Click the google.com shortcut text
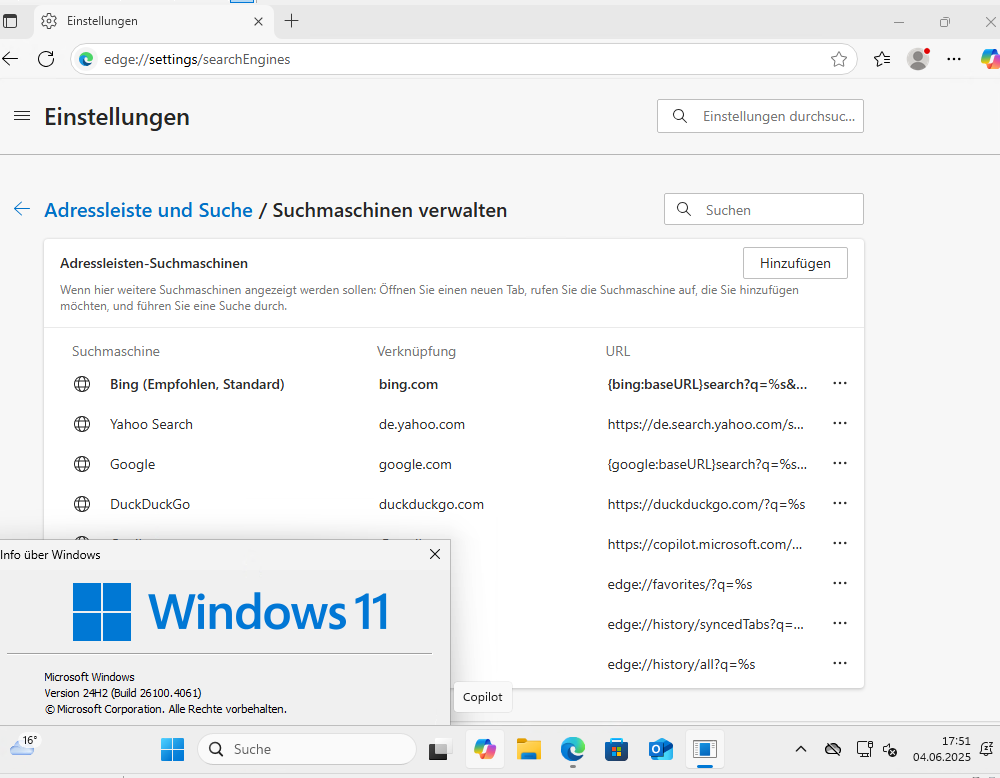This screenshot has height=778, width=1000. [415, 465]
